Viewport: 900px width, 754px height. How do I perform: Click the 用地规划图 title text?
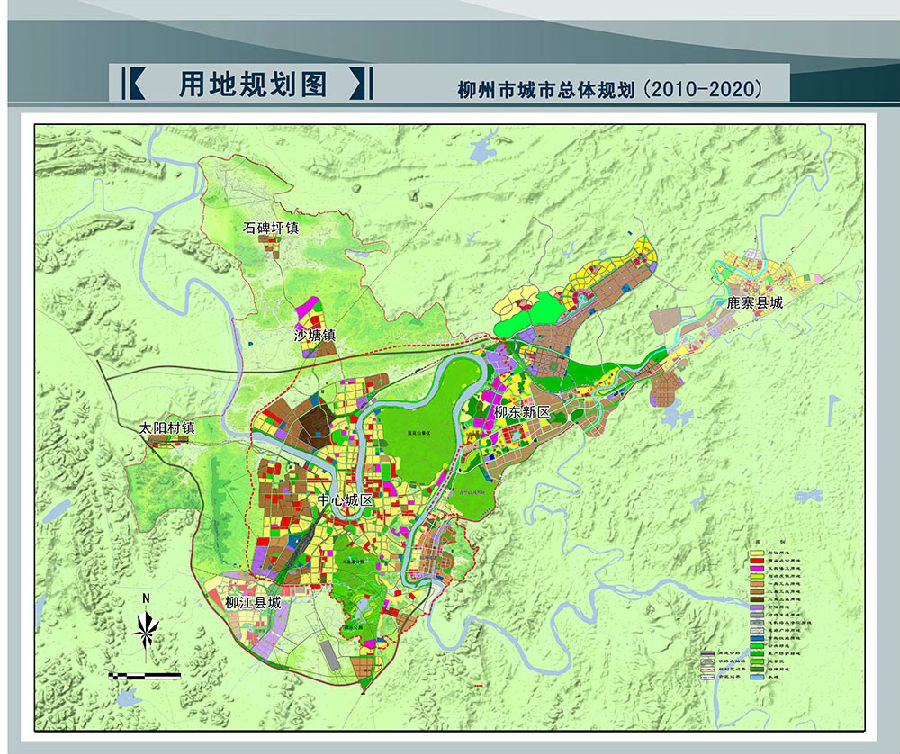coord(253,84)
